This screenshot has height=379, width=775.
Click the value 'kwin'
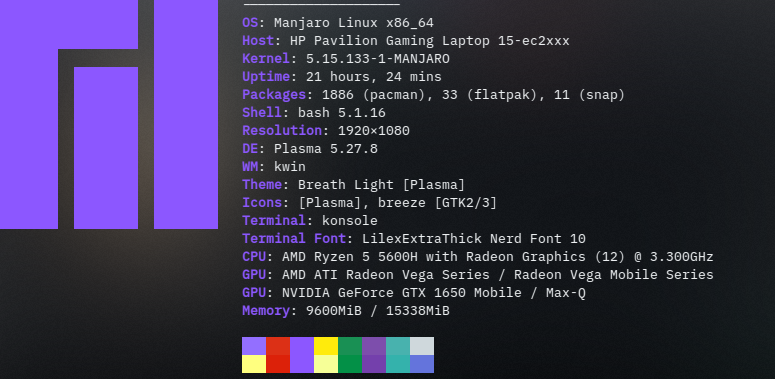click(x=290, y=167)
